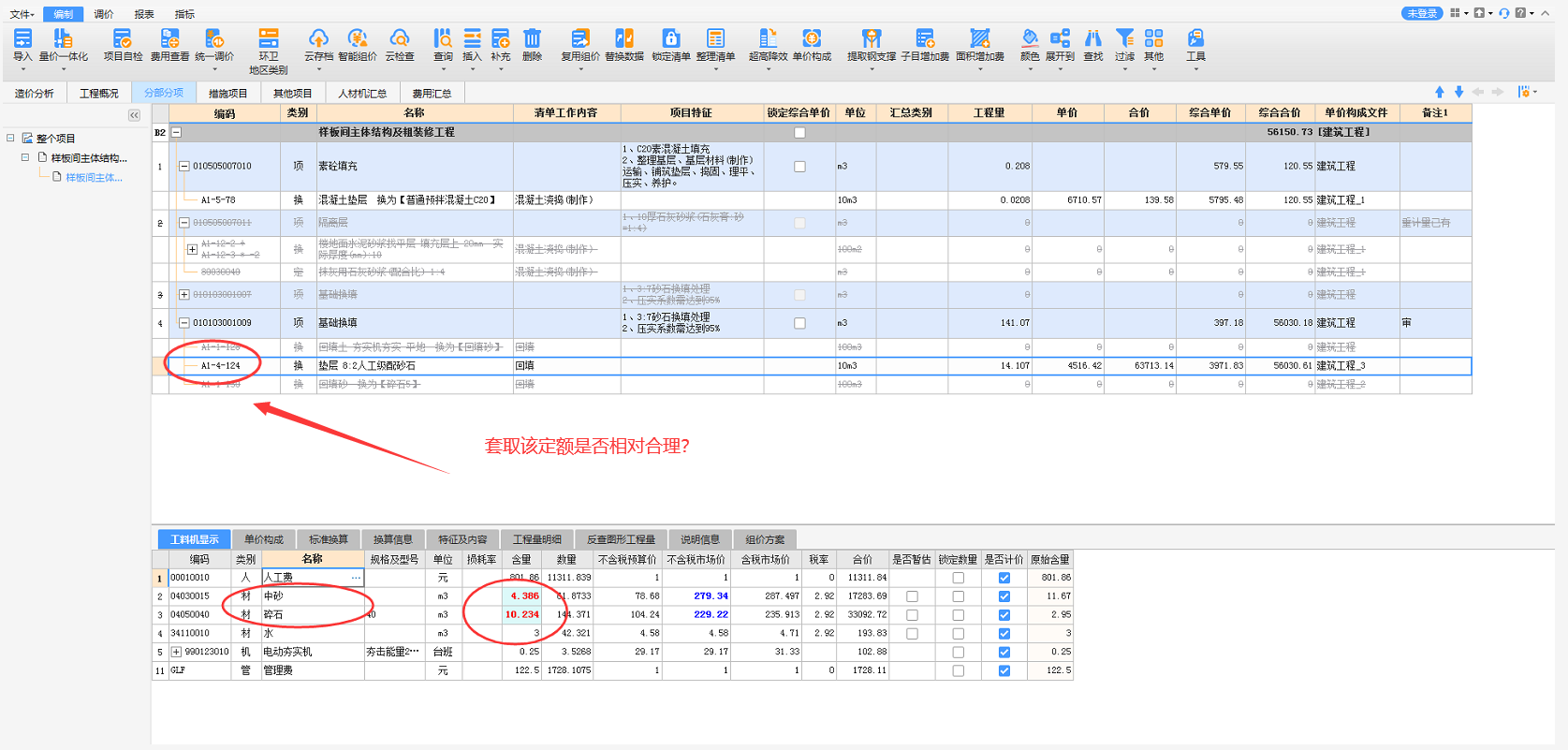Uncheck 是否计价 for 管理费 row

point(1004,670)
